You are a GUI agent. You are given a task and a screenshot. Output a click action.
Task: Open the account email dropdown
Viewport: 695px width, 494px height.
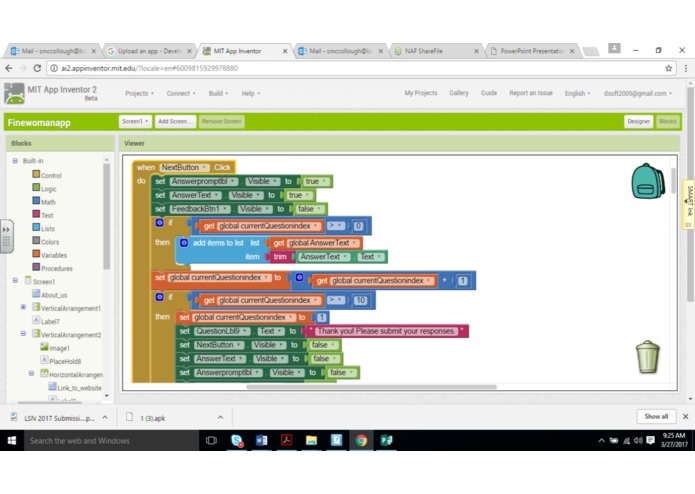(637, 93)
